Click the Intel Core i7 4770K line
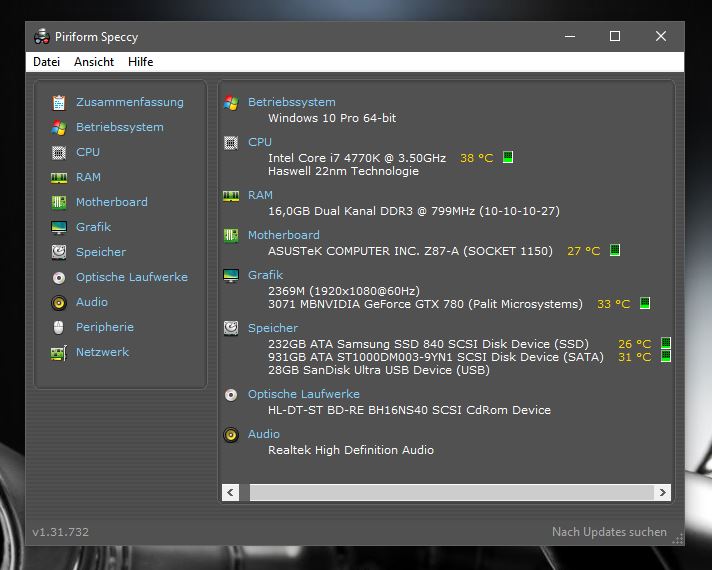 click(x=357, y=158)
